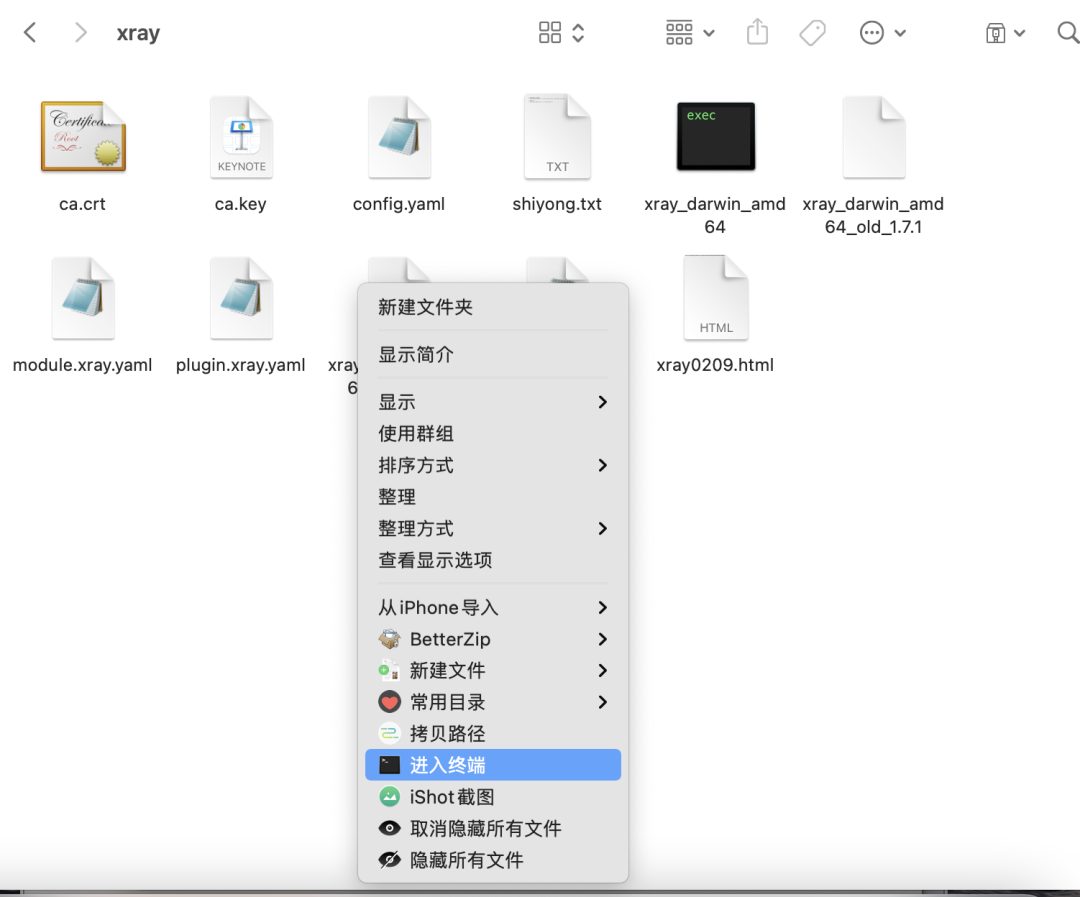The image size is (1080, 897).
Task: Click the eject disk icon
Action: 997,32
